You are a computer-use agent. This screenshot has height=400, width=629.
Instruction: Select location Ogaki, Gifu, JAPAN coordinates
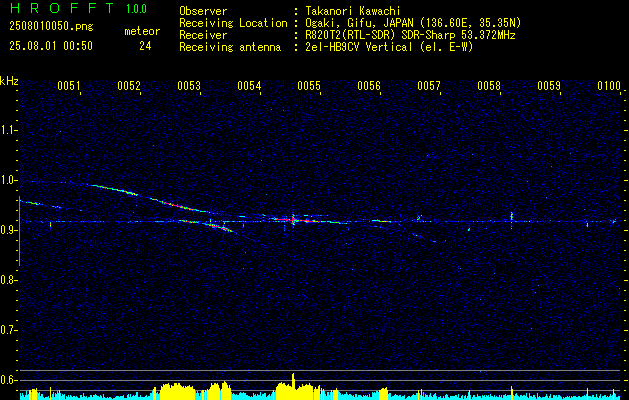[413, 23]
